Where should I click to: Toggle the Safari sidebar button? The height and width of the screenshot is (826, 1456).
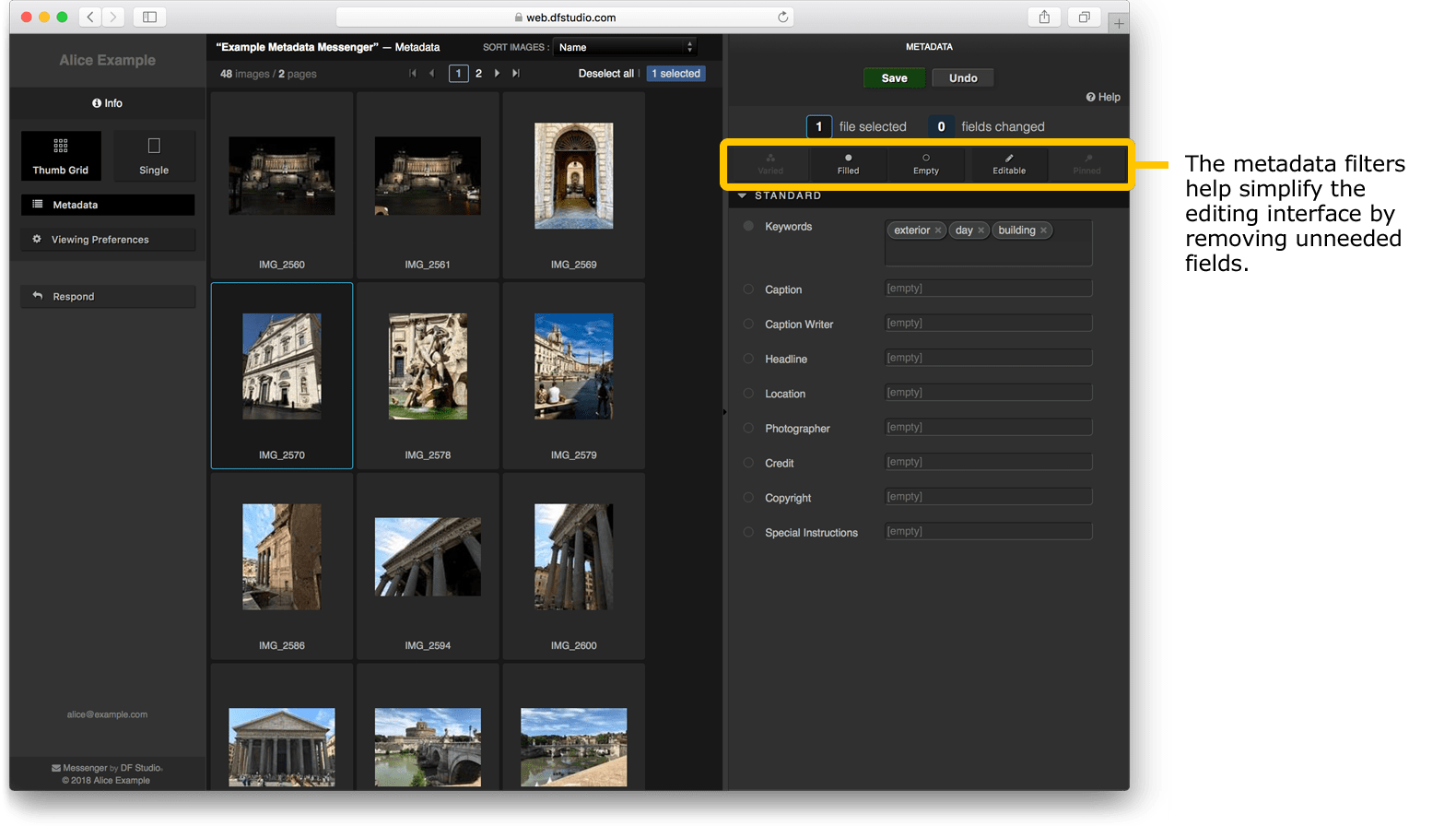[x=149, y=17]
